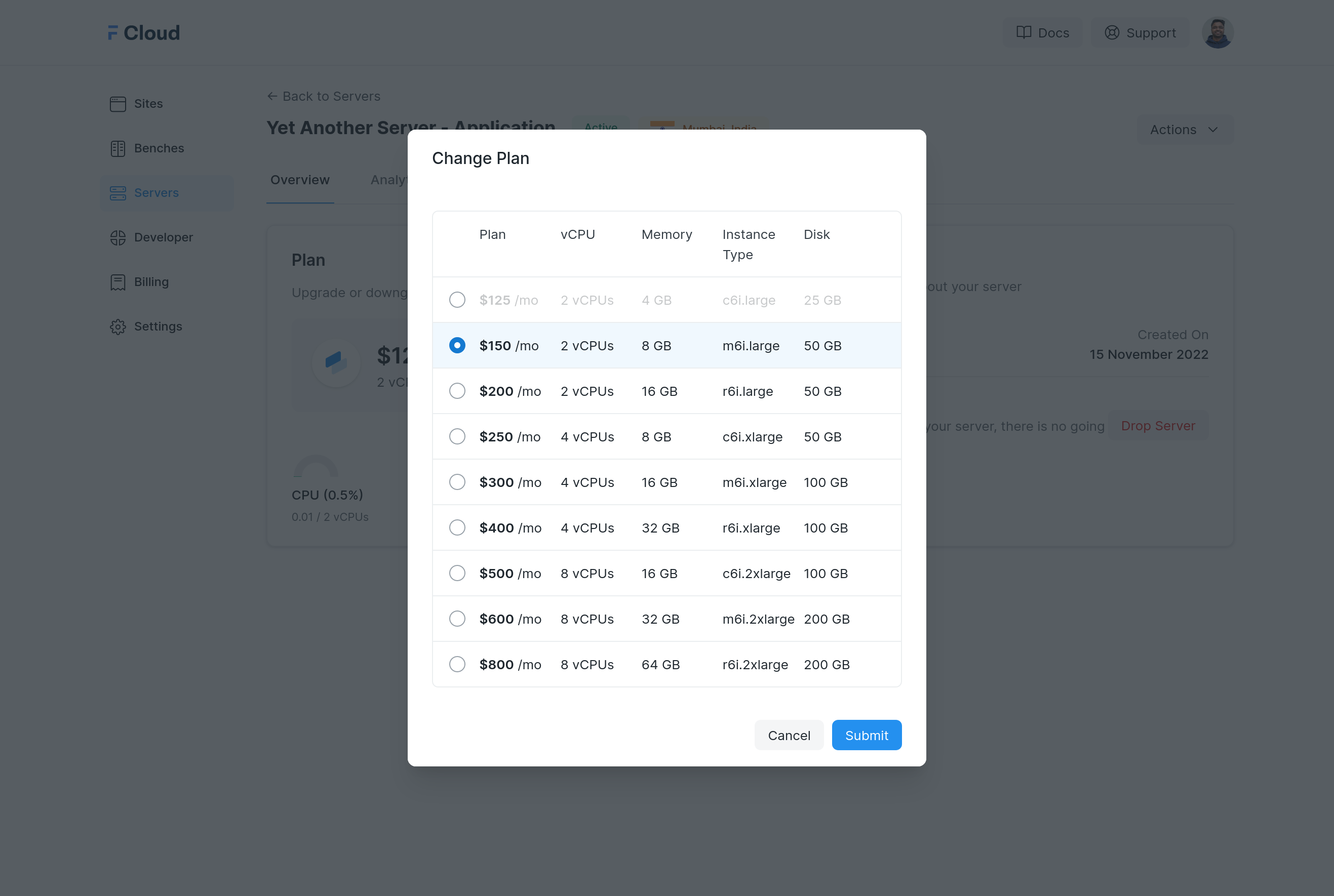Viewport: 1334px width, 896px height.
Task: Click the Active status badge
Action: coord(601,126)
